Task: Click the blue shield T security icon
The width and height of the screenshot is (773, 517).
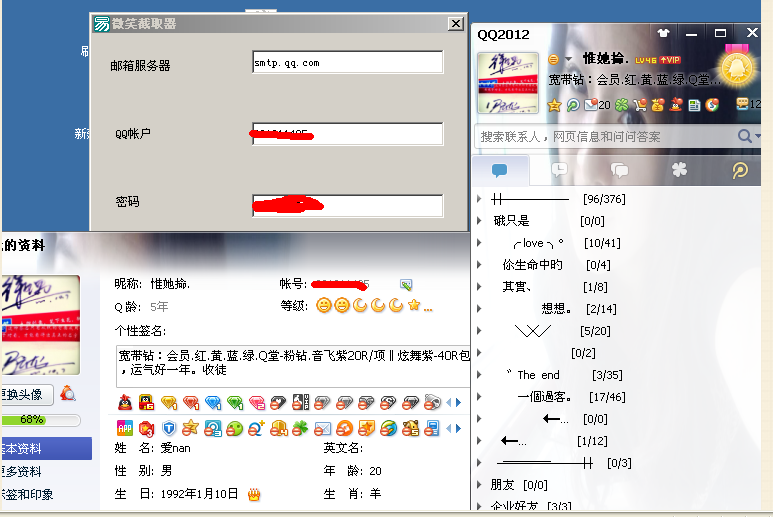Action: (x=169, y=428)
